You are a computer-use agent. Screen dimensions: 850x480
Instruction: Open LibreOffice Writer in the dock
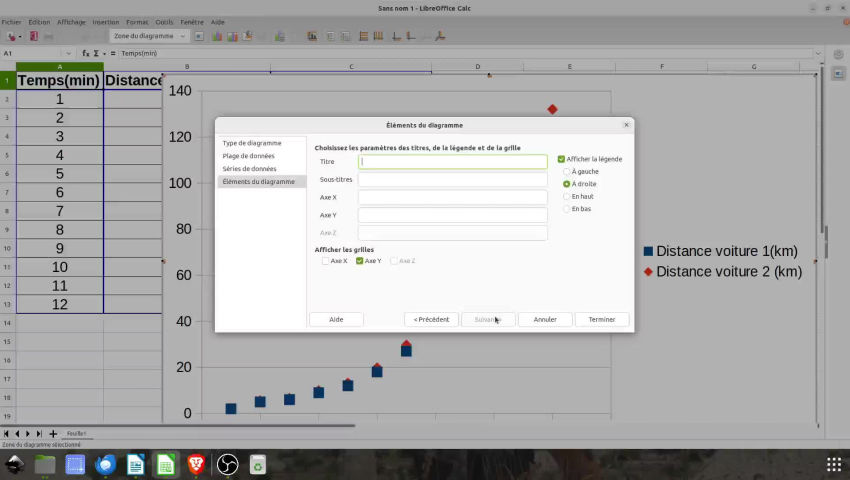(136, 464)
